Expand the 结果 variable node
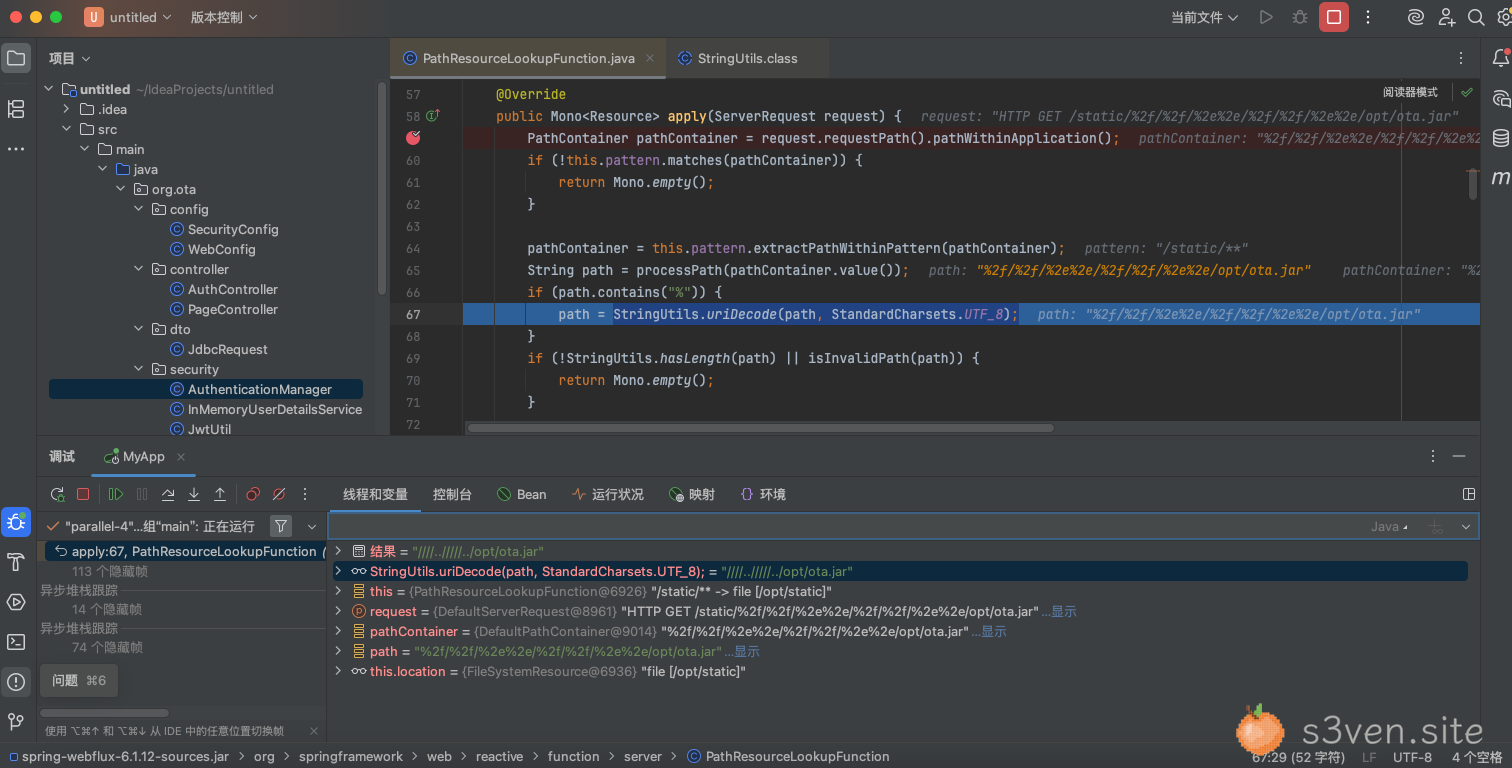 click(339, 551)
